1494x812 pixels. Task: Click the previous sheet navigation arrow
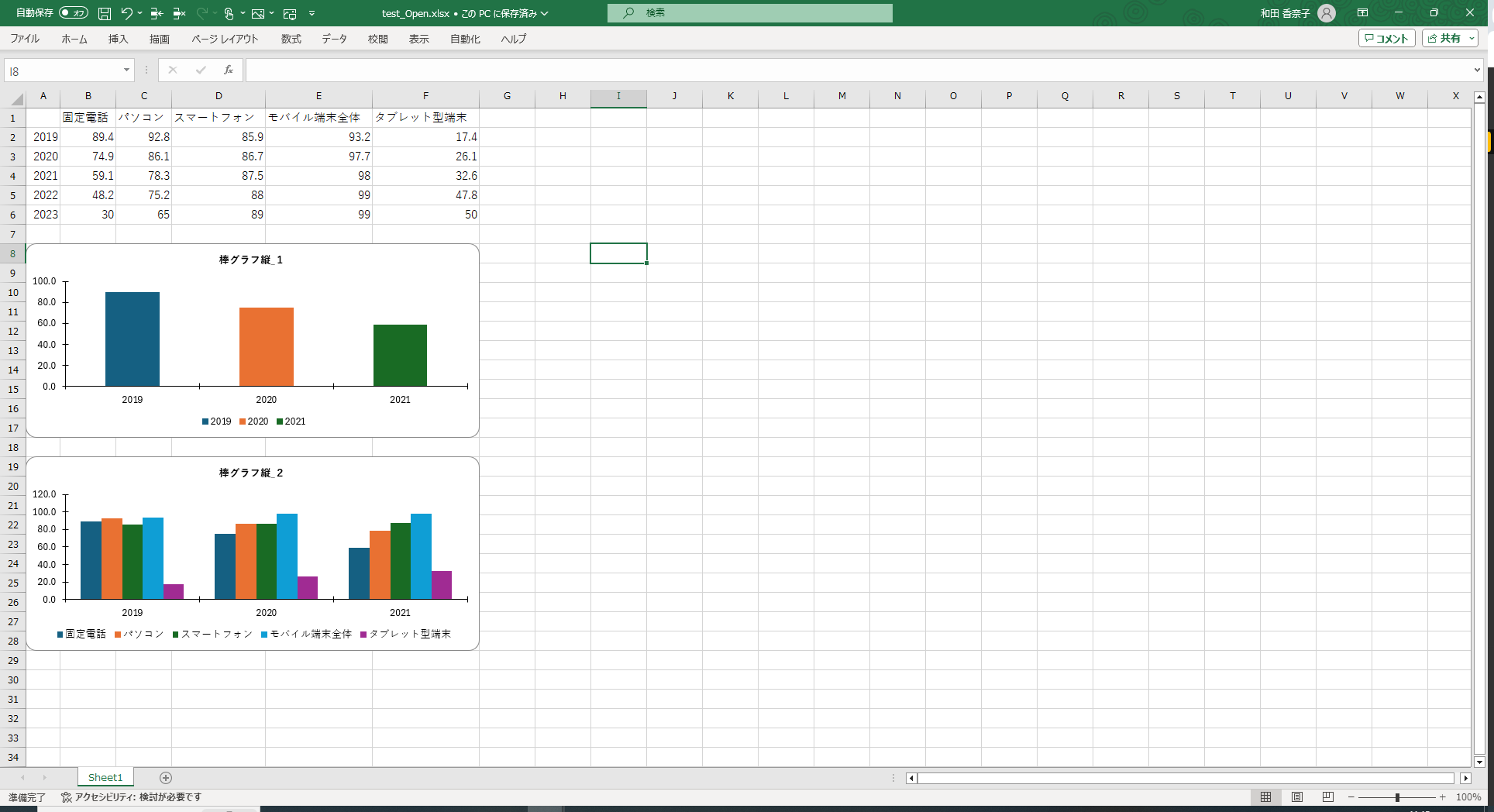point(22,777)
